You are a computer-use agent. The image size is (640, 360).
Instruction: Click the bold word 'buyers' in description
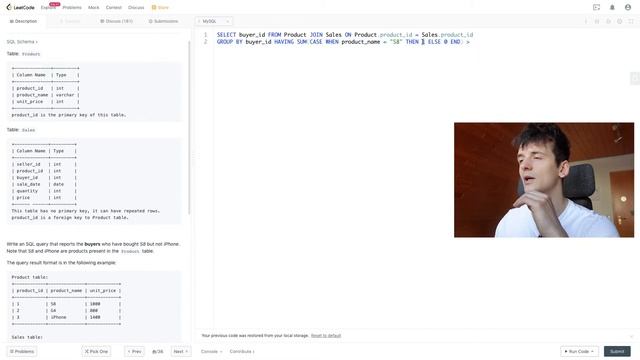pos(92,244)
